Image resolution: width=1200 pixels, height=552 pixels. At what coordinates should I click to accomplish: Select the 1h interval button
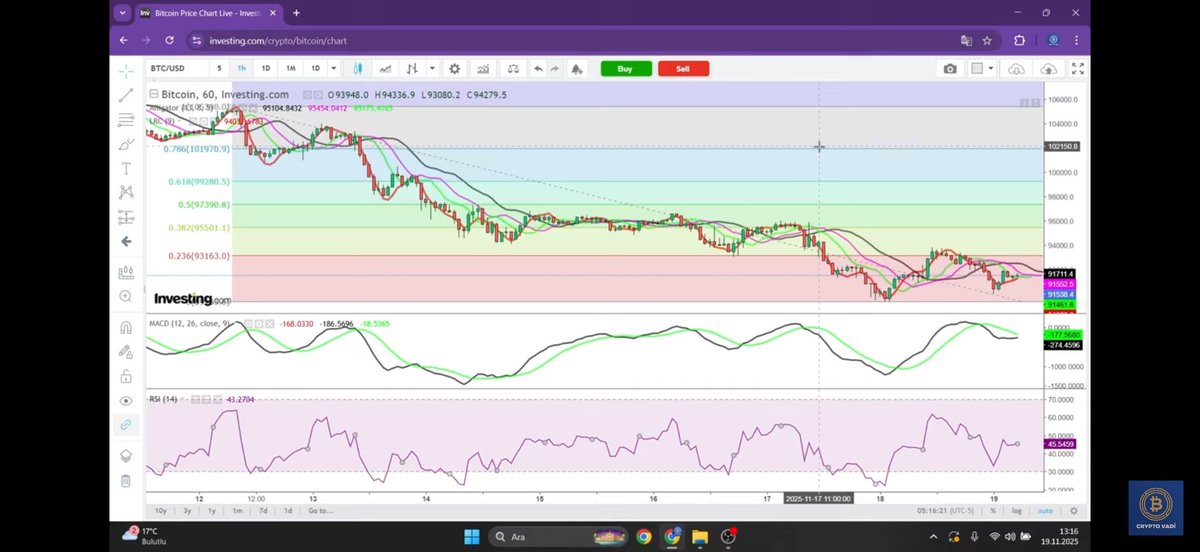coord(242,68)
